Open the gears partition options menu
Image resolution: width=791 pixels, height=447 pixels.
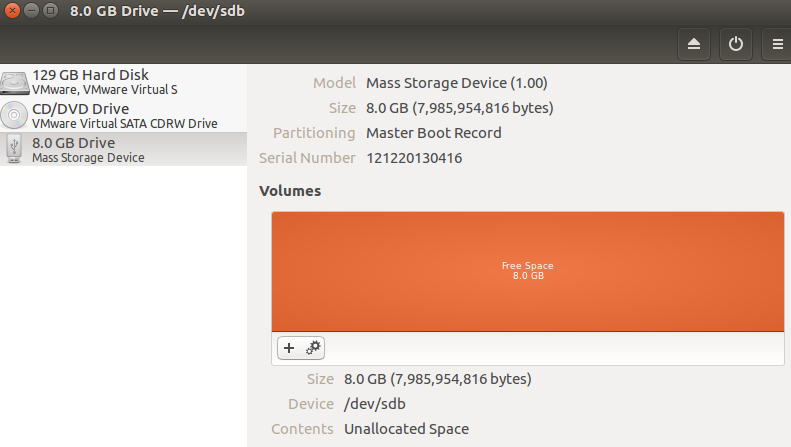coord(313,348)
